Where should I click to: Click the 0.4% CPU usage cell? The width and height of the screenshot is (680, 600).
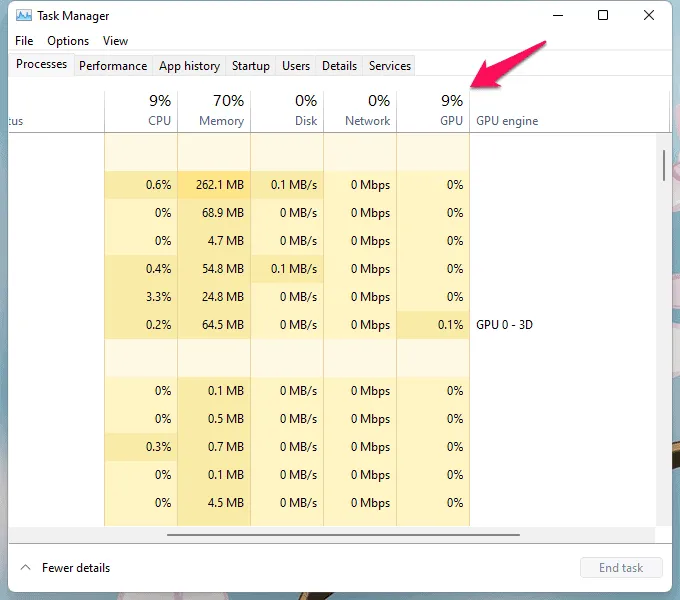click(x=141, y=269)
